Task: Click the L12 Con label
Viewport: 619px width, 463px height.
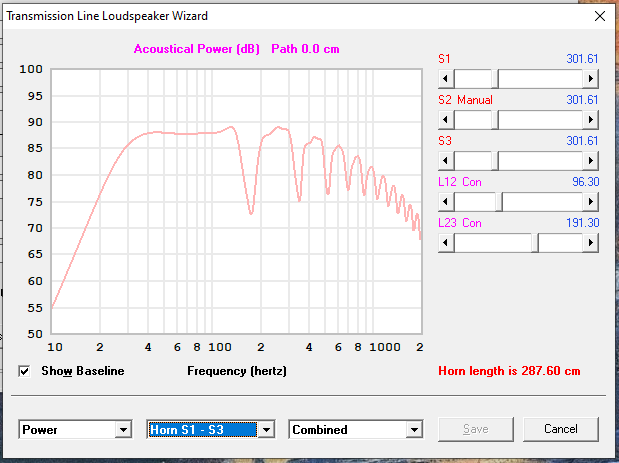Action: pyautogui.click(x=460, y=182)
